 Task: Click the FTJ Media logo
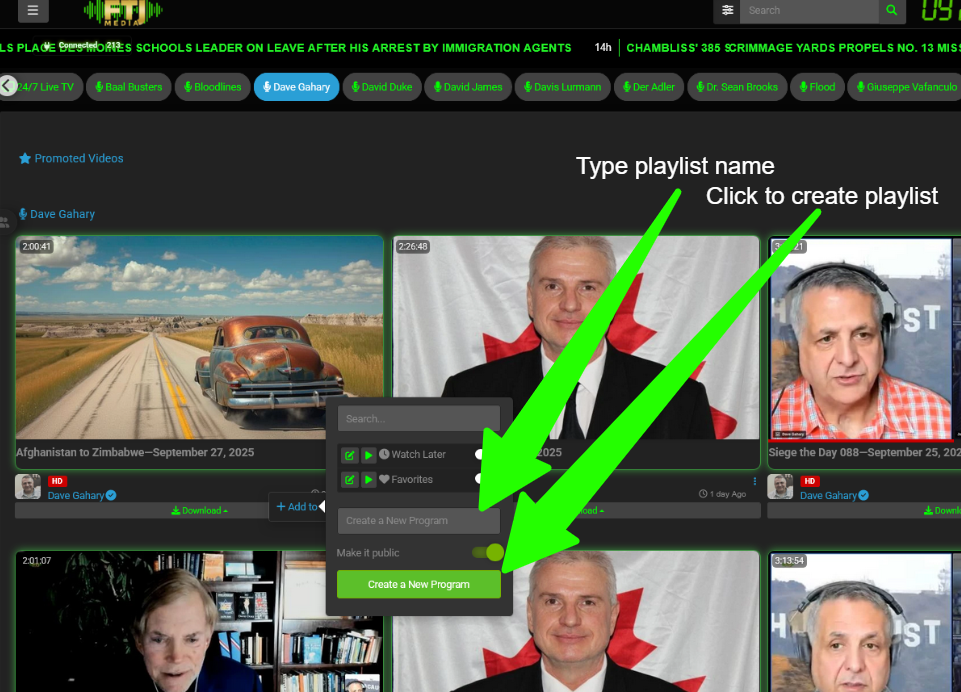[123, 11]
